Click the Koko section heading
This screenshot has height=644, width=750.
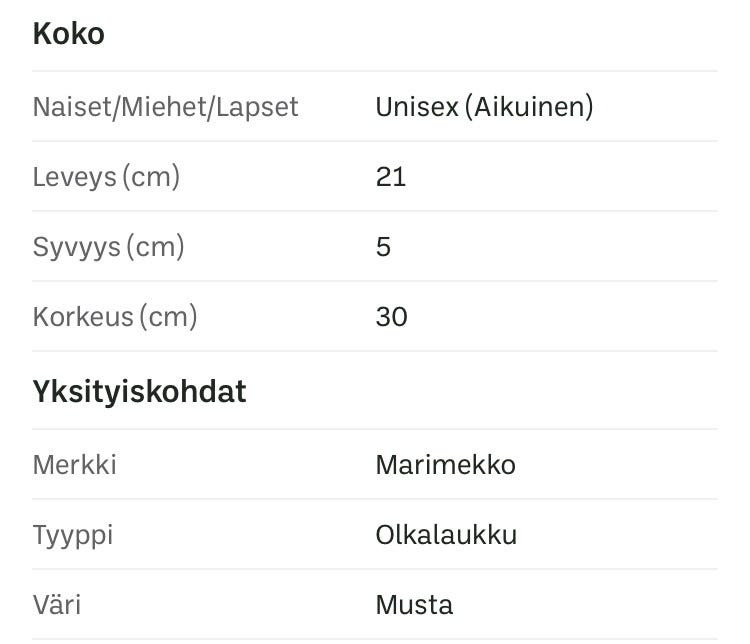click(x=68, y=34)
